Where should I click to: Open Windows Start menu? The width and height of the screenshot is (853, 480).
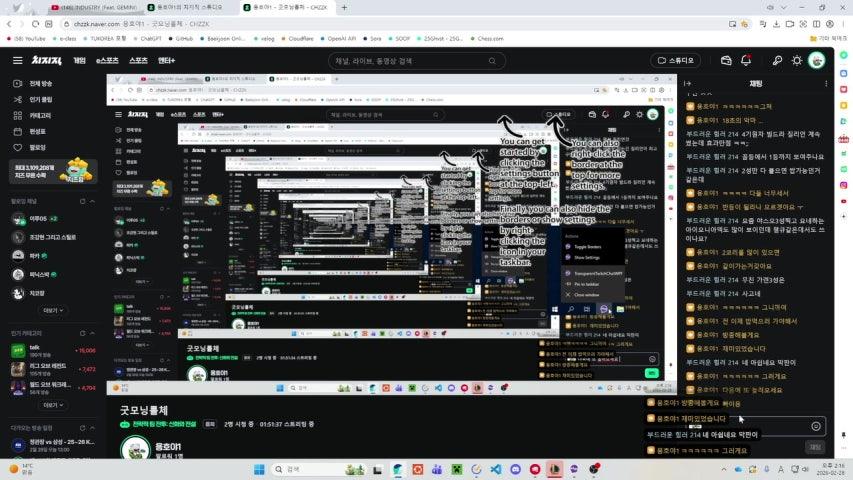(x=259, y=469)
